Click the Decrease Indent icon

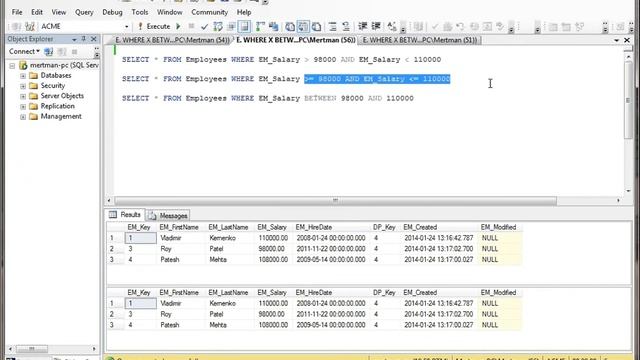(362, 27)
